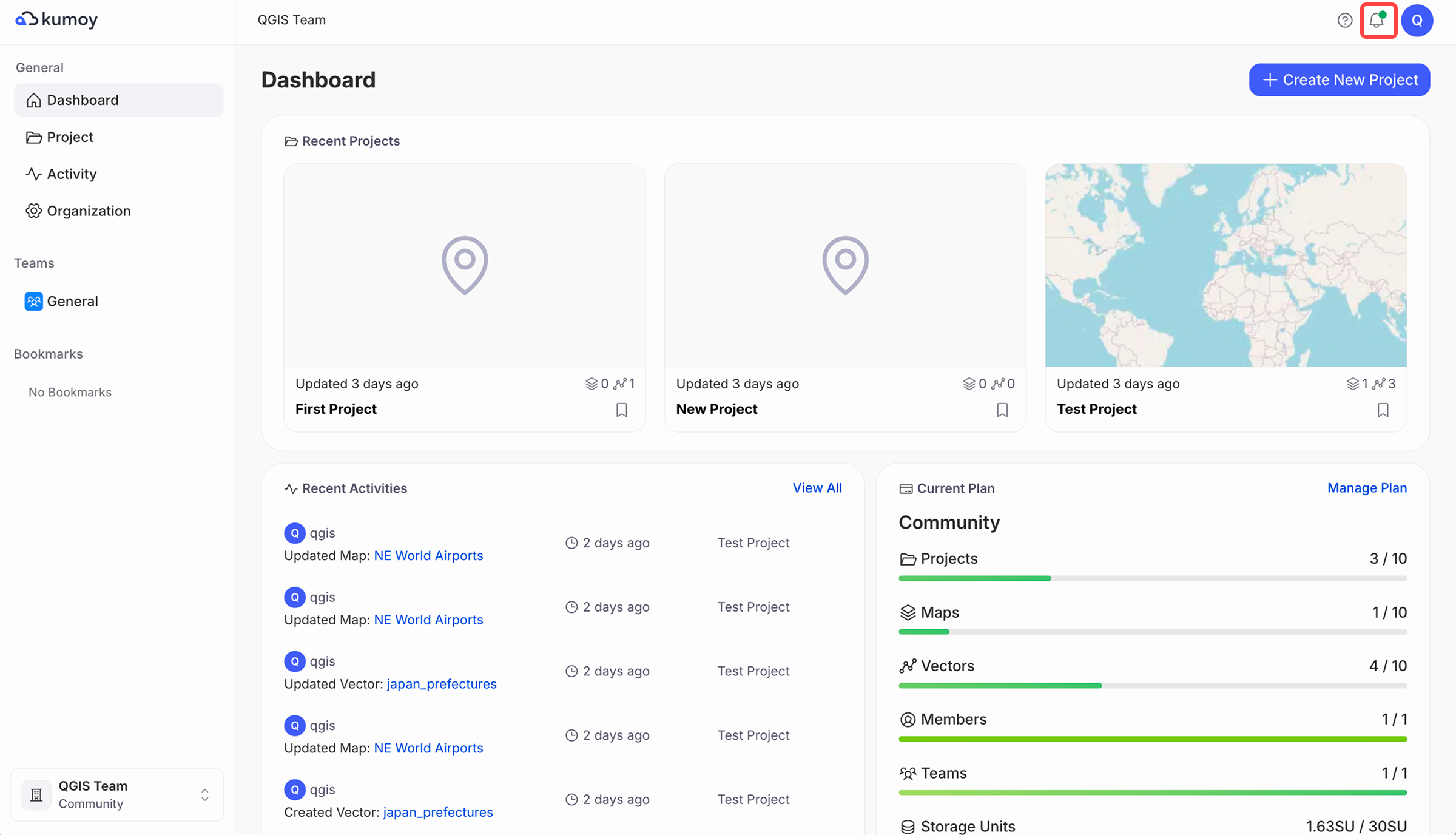Viewport: 1456px width, 835px height.
Task: Open Organization settings in sidebar
Action: click(89, 211)
